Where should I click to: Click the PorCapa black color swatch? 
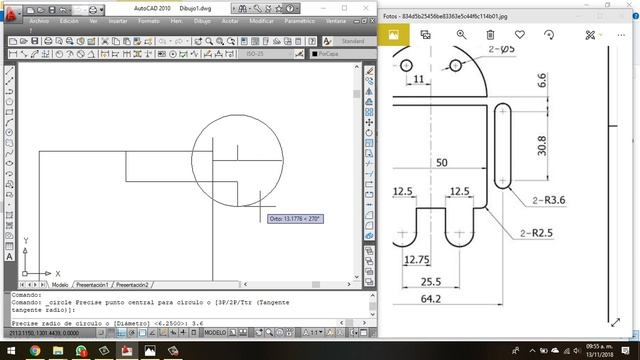pyautogui.click(x=315, y=54)
